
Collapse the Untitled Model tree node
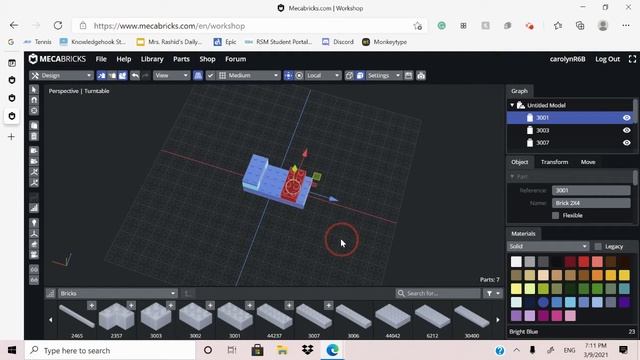tap(512, 105)
